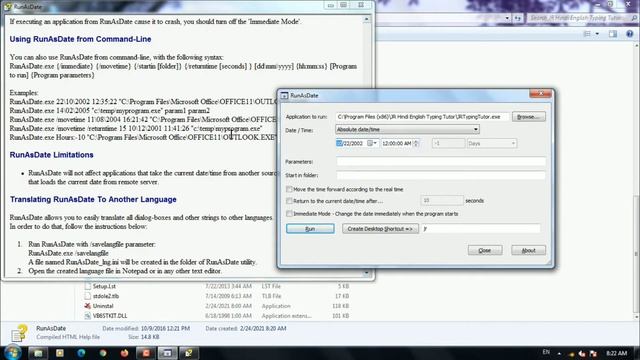
Task: Click the RunAsDate details pane file icon
Action: pos(19,333)
